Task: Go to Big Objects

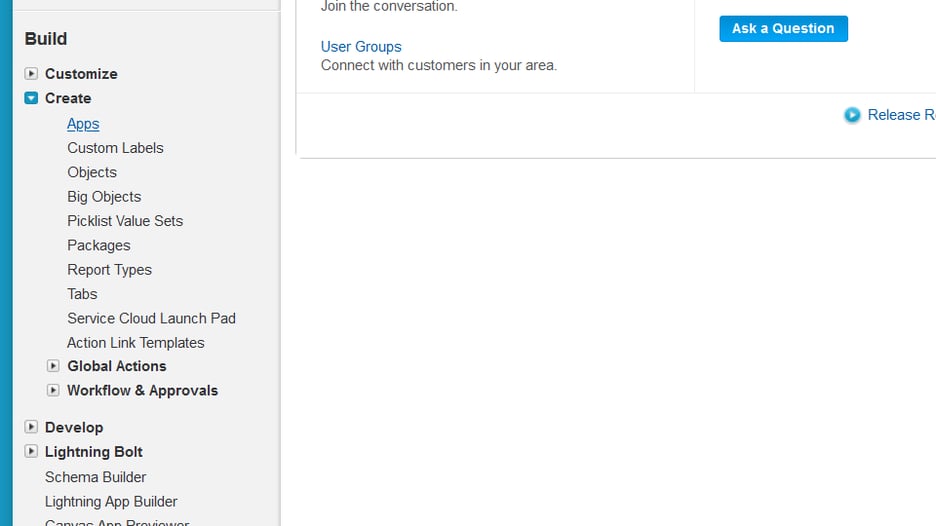Action: pyautogui.click(x=104, y=197)
